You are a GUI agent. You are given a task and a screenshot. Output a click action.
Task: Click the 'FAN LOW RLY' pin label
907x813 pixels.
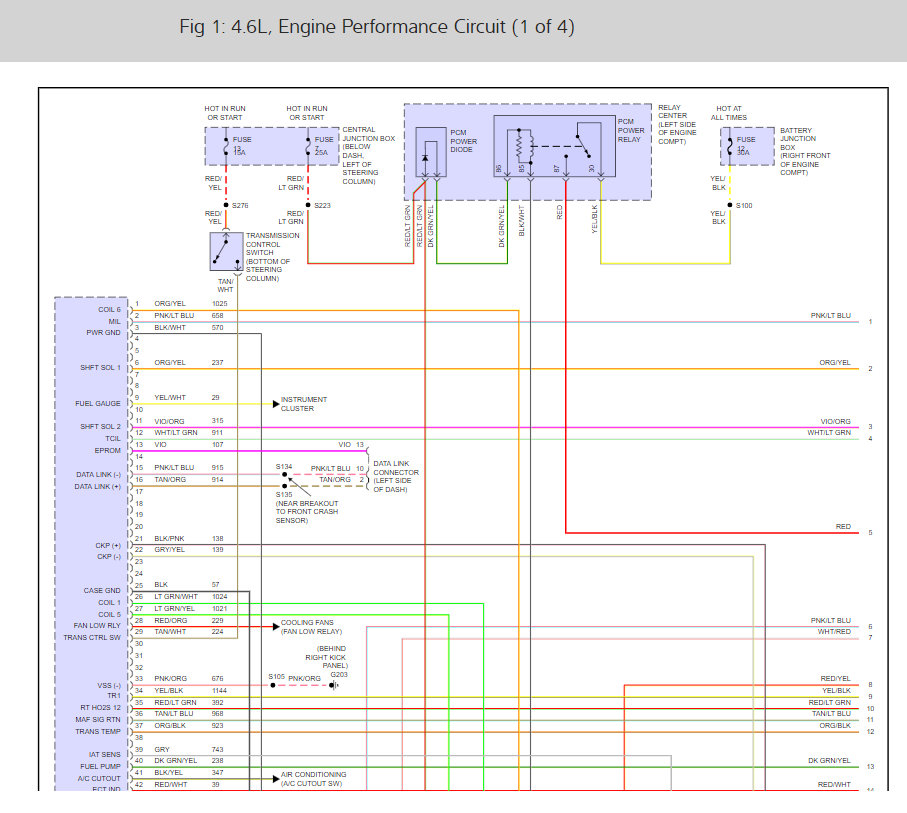click(97, 626)
